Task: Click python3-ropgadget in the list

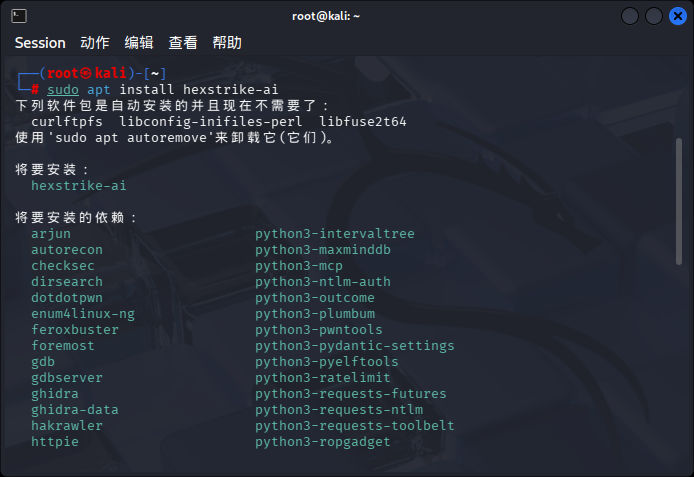Action: [323, 442]
